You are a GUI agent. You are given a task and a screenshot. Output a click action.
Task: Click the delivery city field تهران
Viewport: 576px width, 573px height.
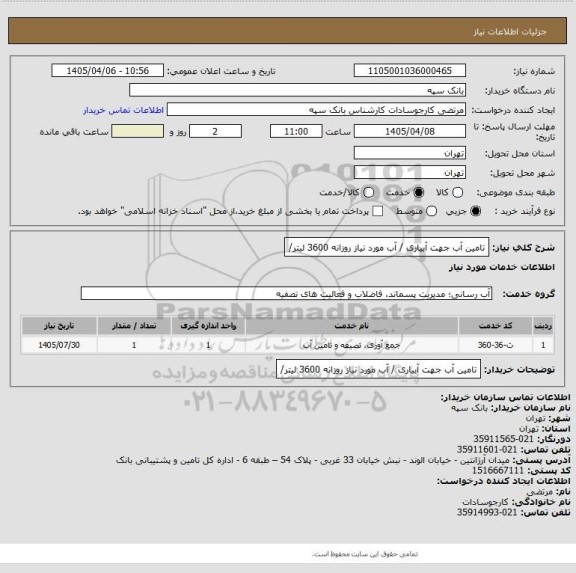pos(410,172)
